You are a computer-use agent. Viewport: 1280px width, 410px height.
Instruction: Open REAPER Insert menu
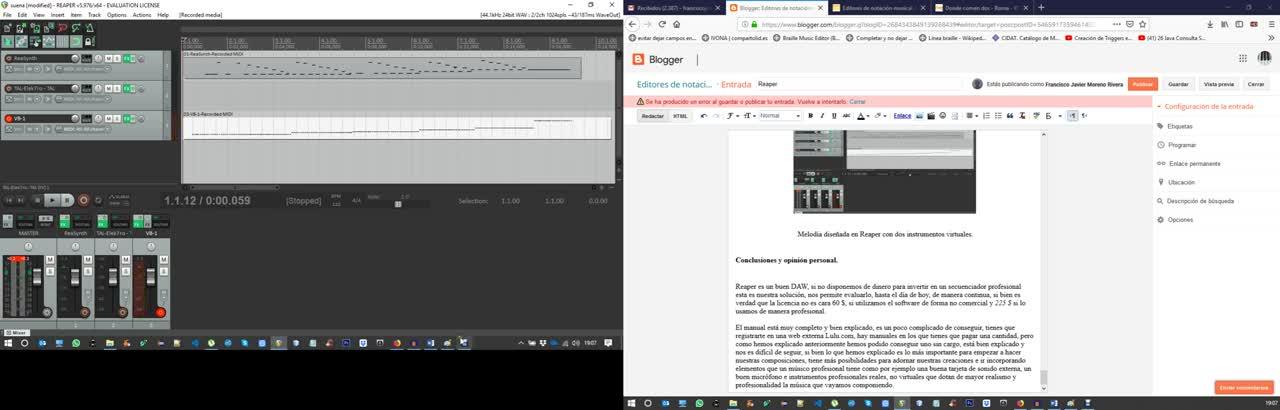[x=57, y=15]
